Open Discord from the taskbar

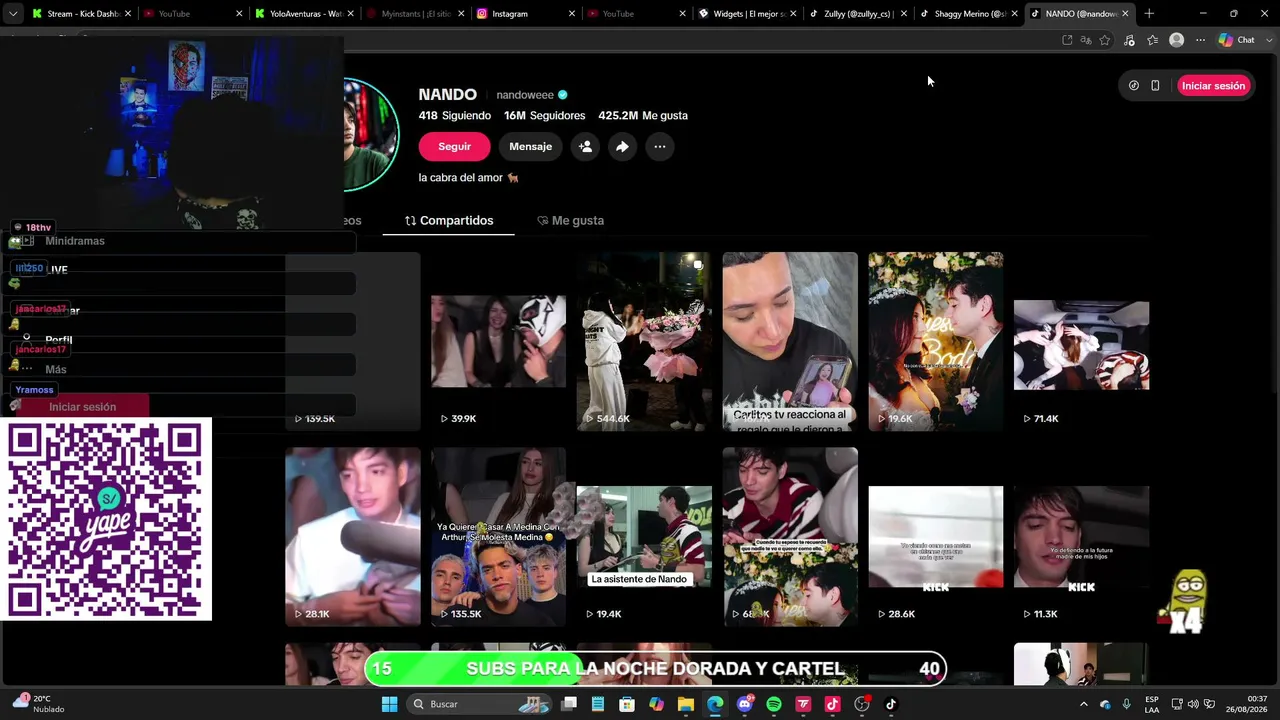coord(744,704)
